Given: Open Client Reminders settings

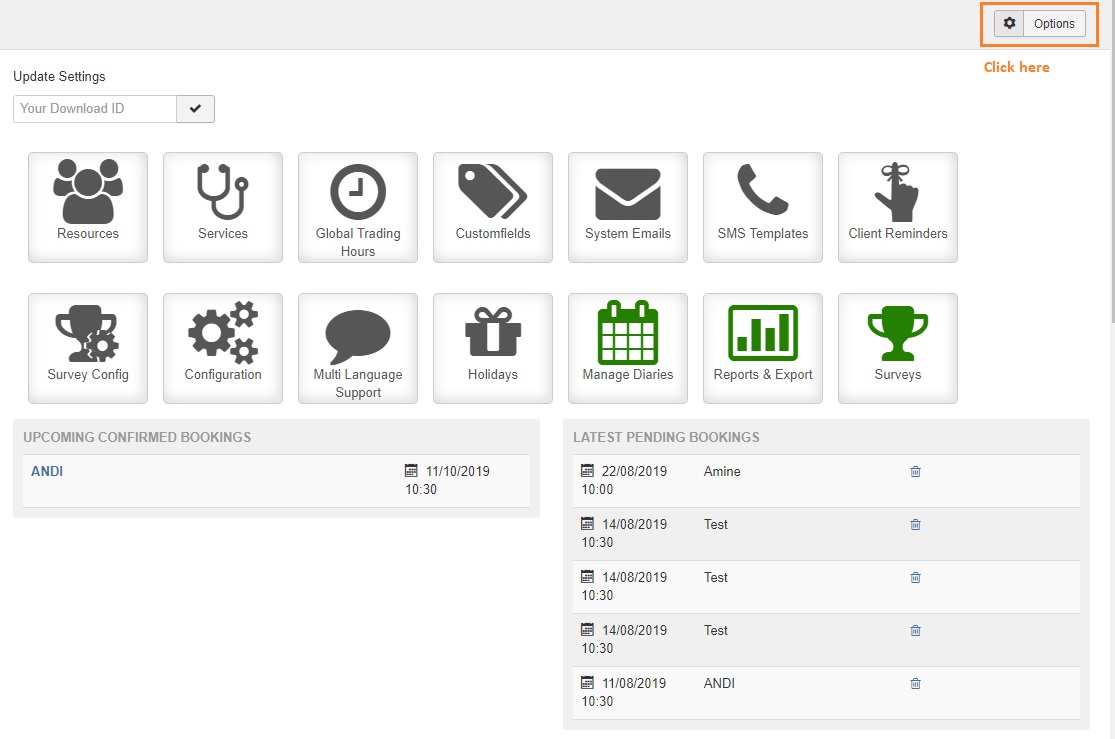Looking at the screenshot, I should [x=897, y=207].
